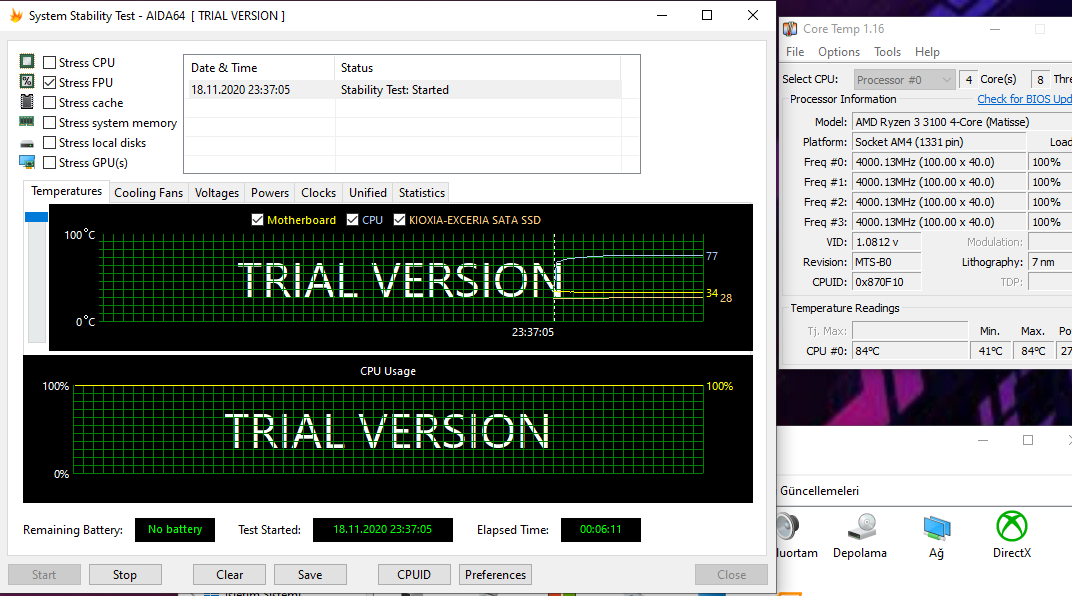Click the Platform field Socket AM4
Screen dimensions: 1072x596
tap(939, 142)
